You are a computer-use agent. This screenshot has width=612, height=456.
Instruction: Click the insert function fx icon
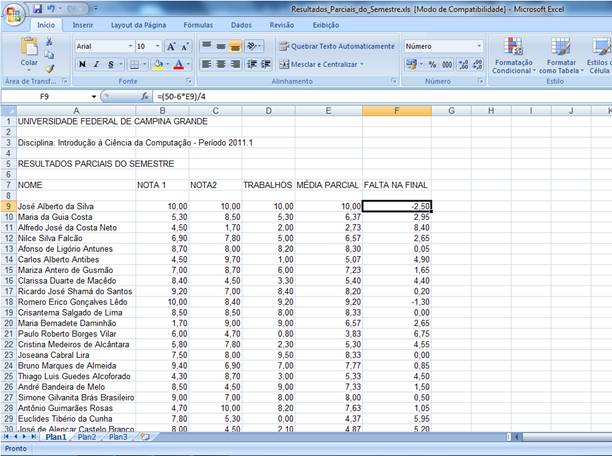point(145,96)
